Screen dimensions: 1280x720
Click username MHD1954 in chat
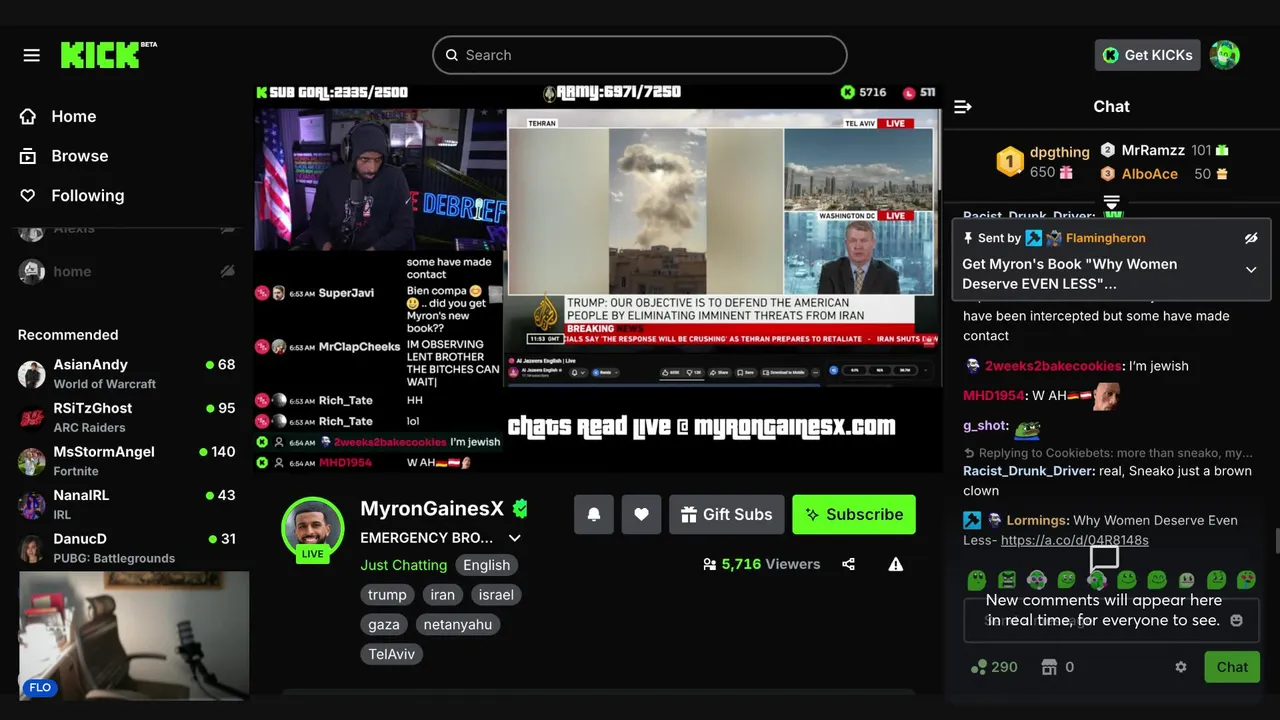click(994, 396)
